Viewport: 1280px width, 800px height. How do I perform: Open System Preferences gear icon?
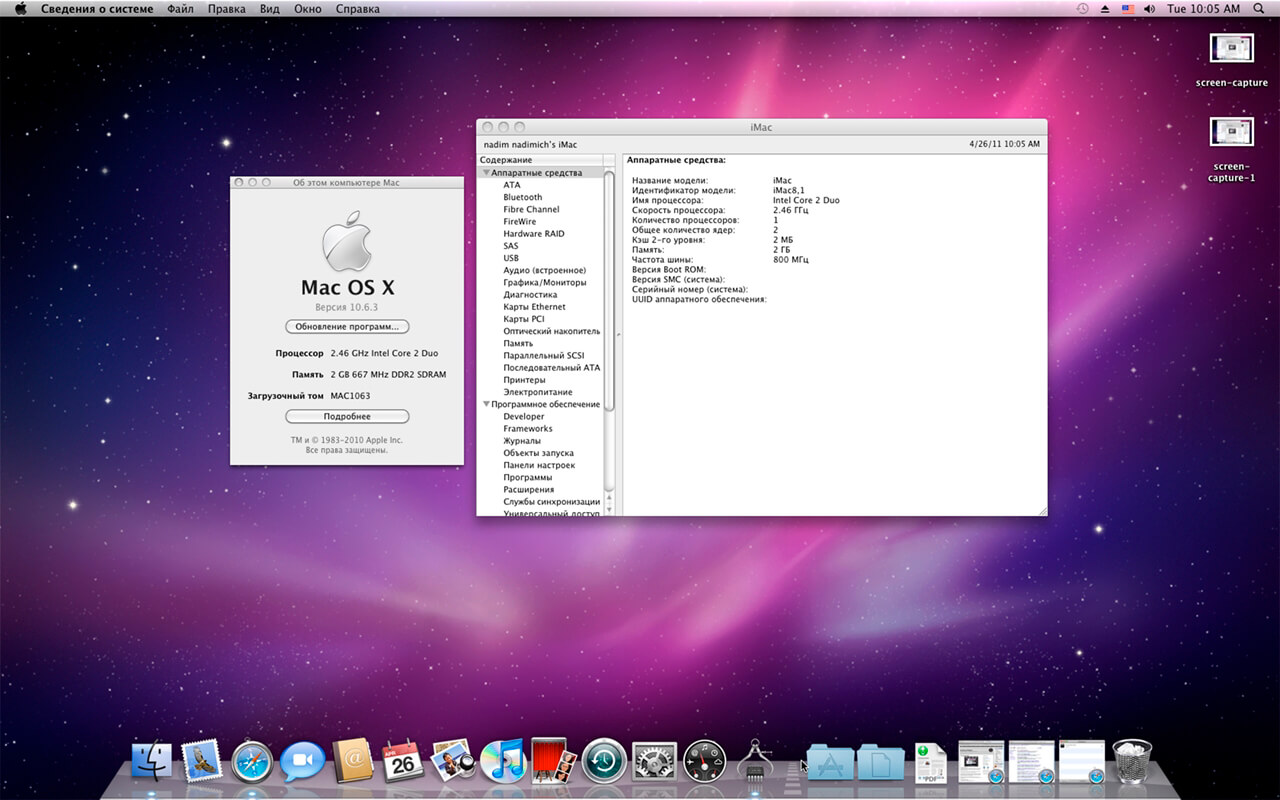pos(654,763)
